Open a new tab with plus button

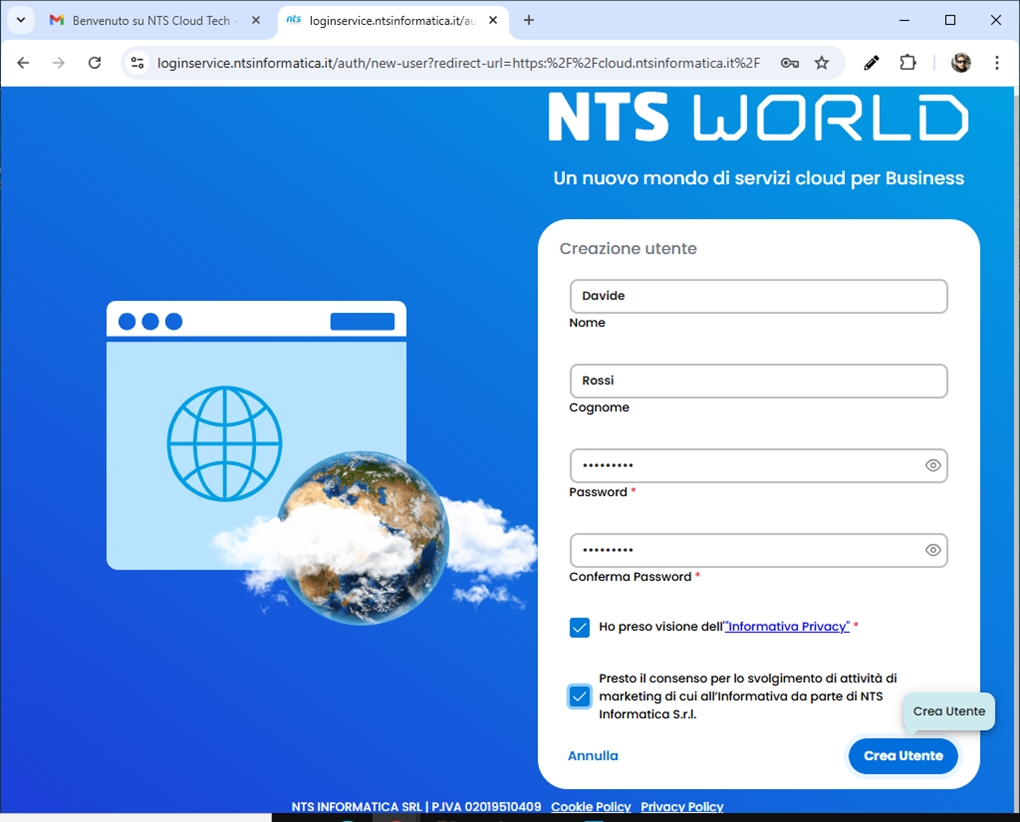pos(529,20)
